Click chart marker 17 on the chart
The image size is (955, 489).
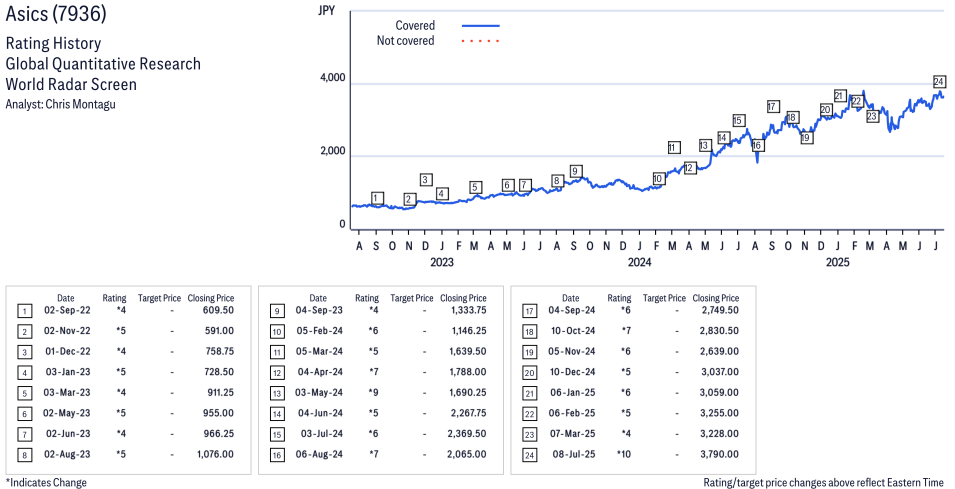point(773,106)
